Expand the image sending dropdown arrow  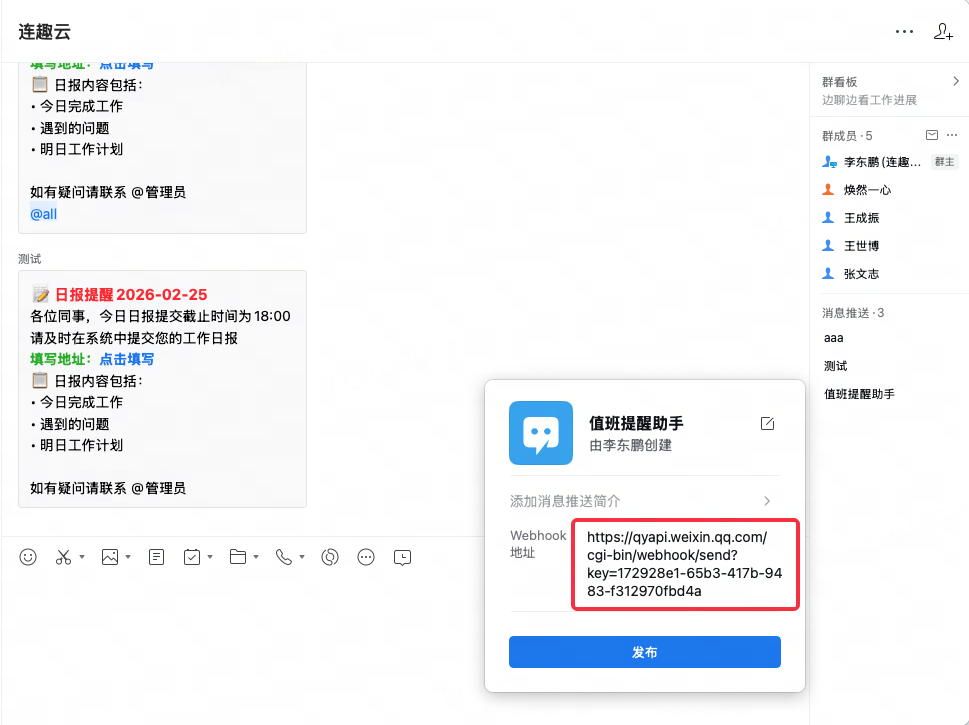point(128,558)
